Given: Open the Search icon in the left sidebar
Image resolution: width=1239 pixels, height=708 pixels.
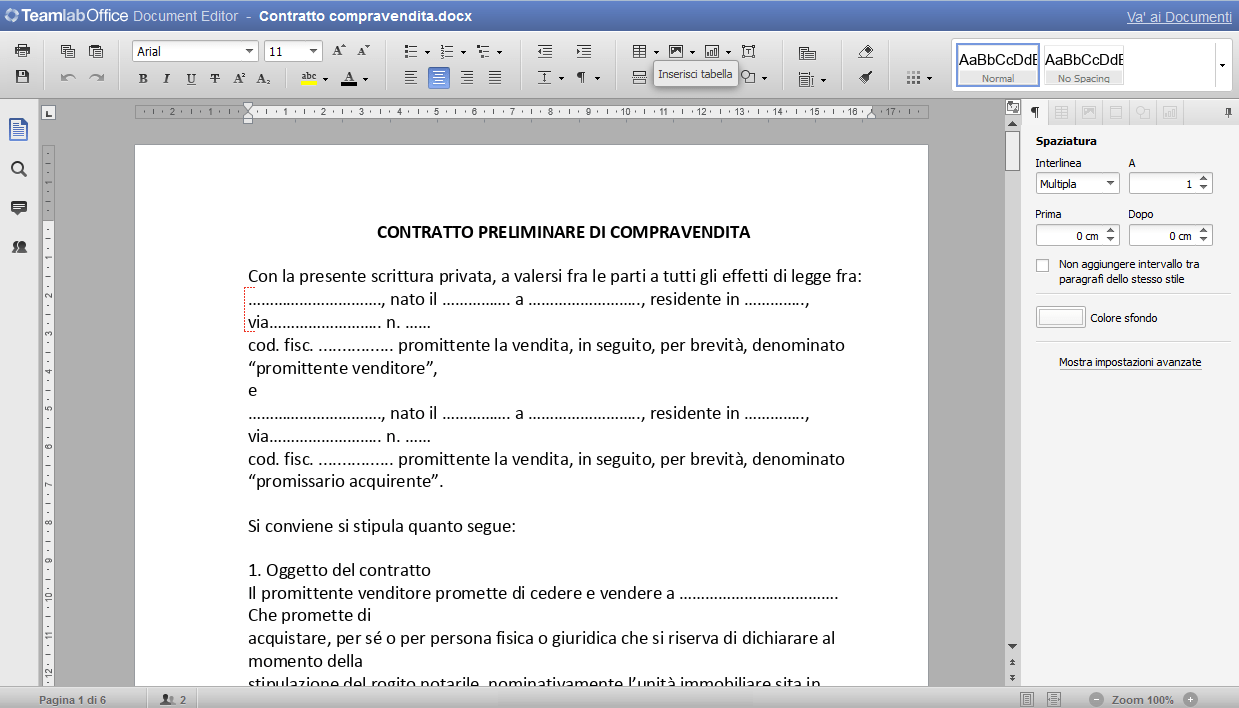Looking at the screenshot, I should 19,169.
